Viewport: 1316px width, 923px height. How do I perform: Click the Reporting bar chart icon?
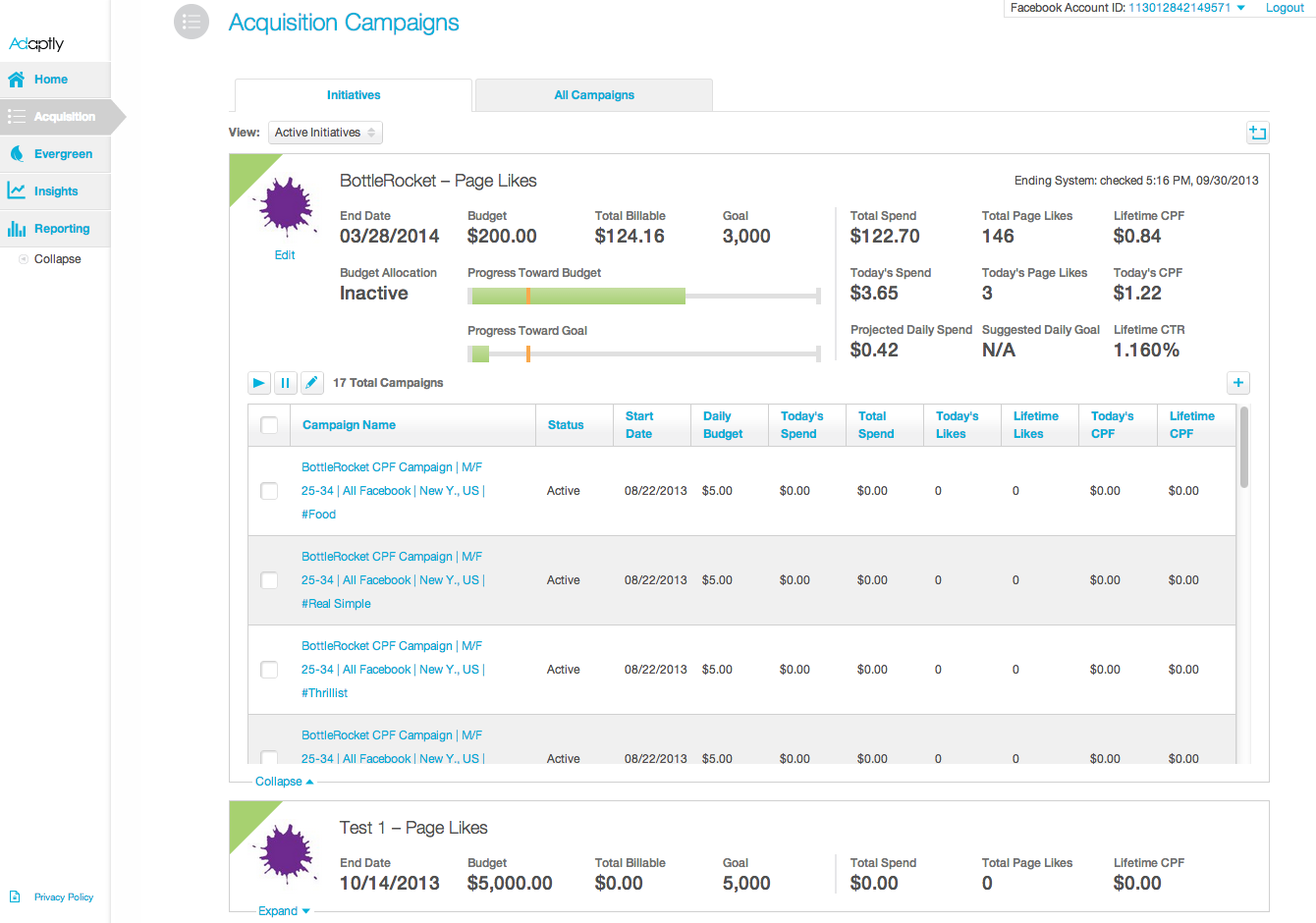(x=17, y=229)
